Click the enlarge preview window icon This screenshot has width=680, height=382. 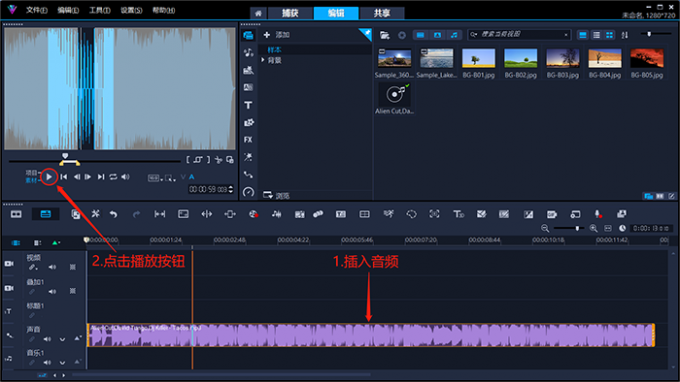230,160
